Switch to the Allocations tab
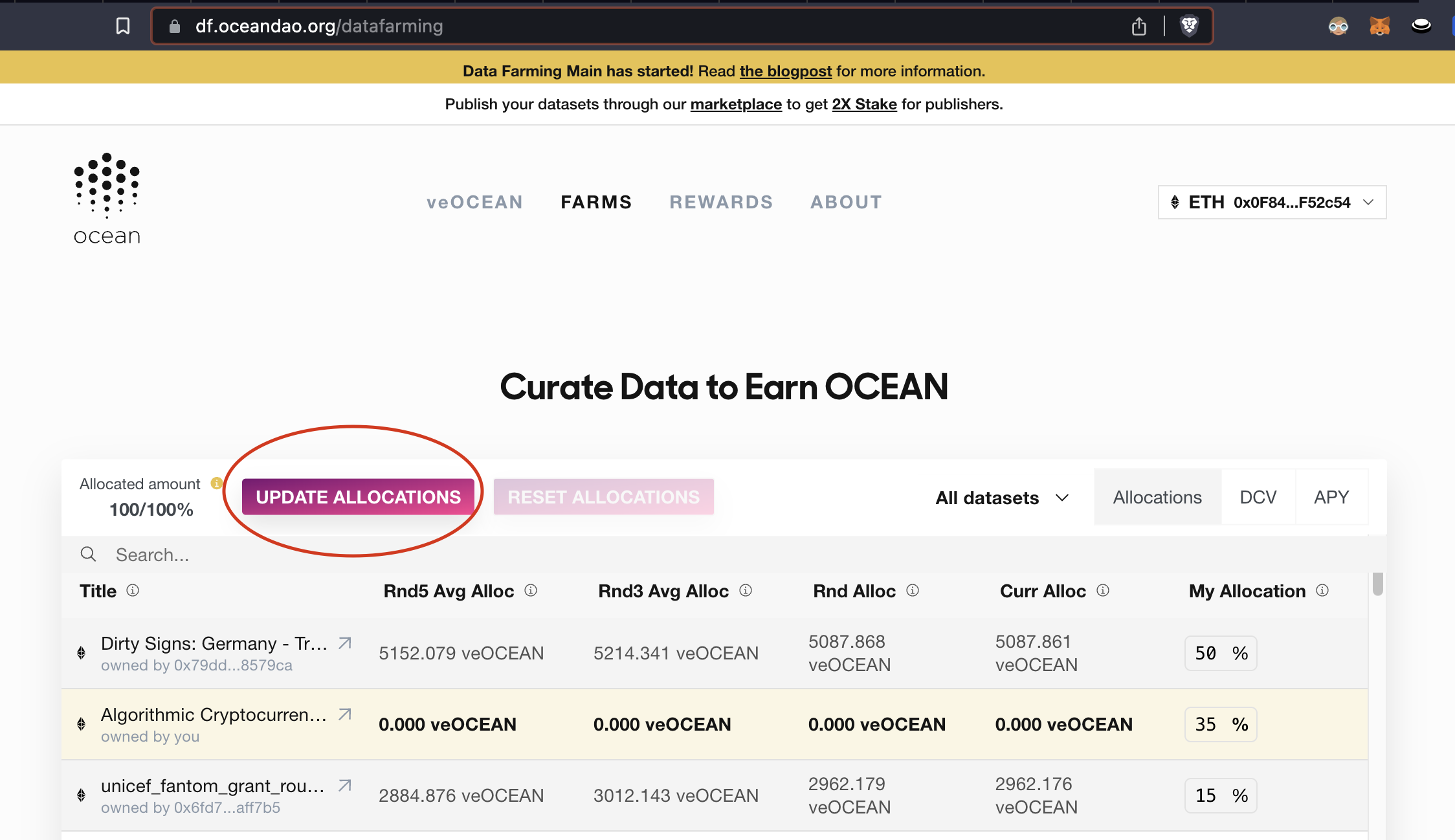The width and height of the screenshot is (1455, 840). [1157, 497]
